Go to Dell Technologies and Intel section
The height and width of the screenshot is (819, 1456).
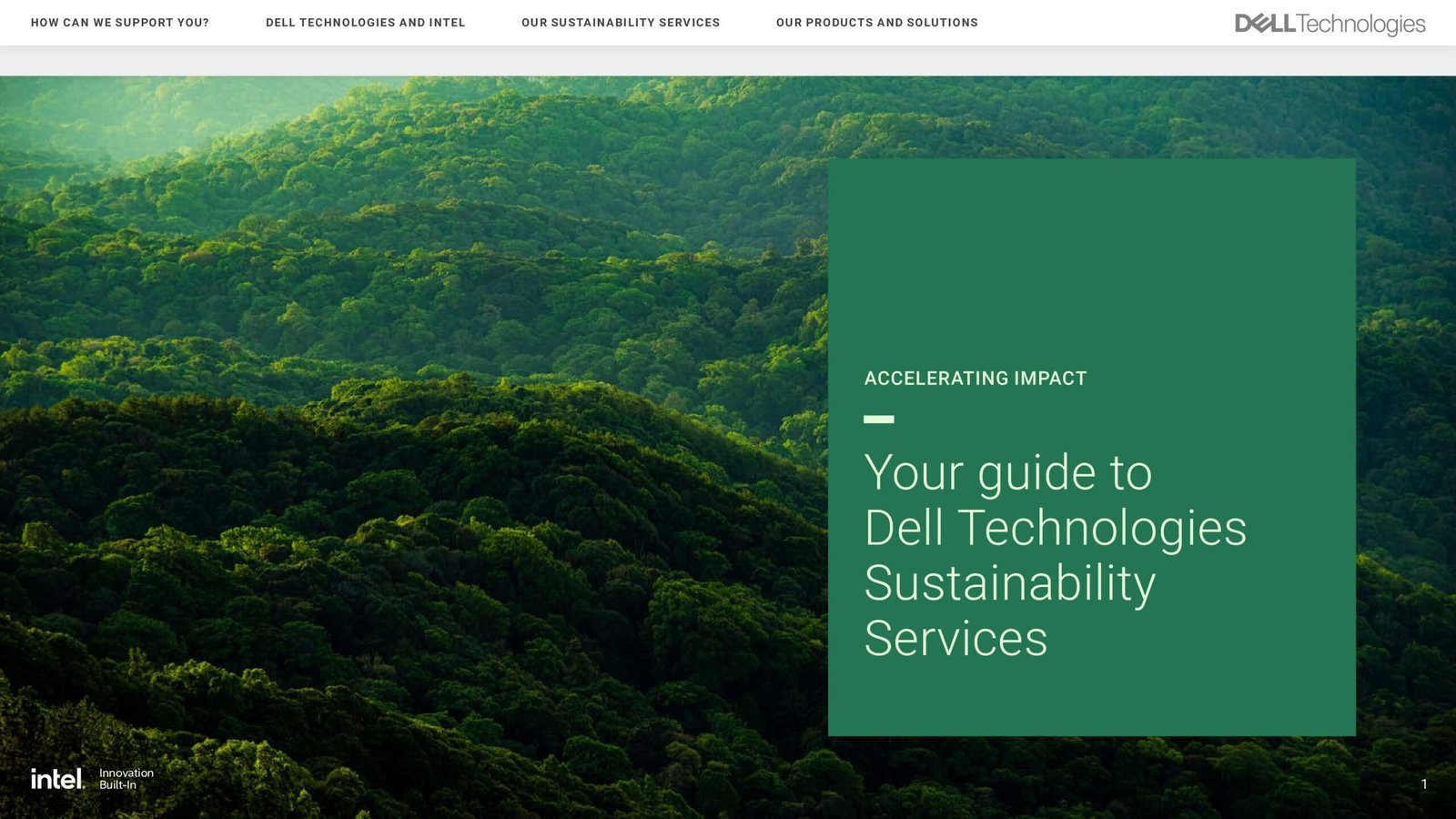coord(365,23)
